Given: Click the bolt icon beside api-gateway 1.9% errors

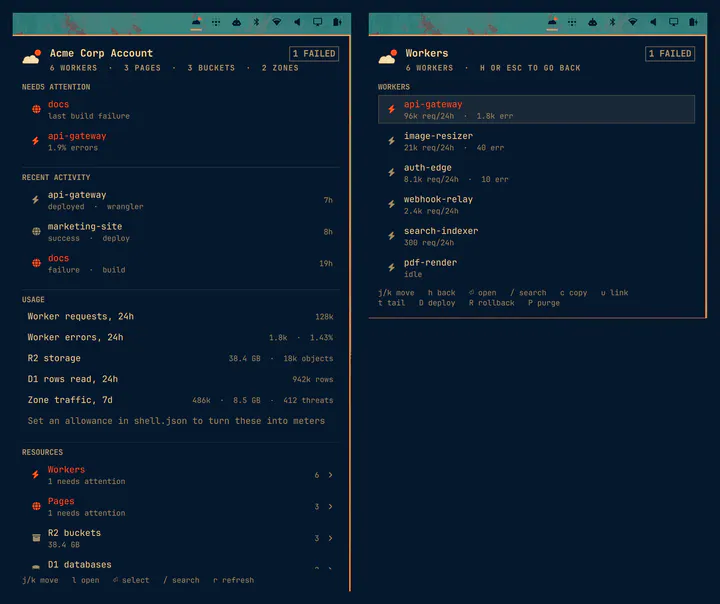Looking at the screenshot, I should (35, 141).
